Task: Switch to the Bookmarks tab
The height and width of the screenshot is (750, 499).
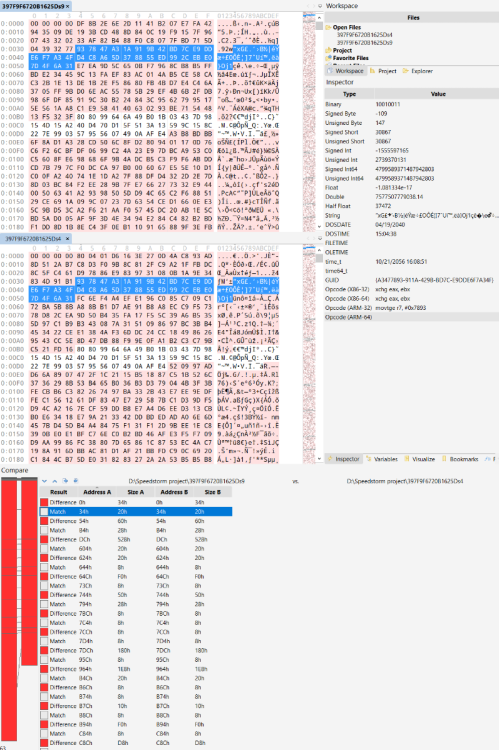Action: pos(460,459)
